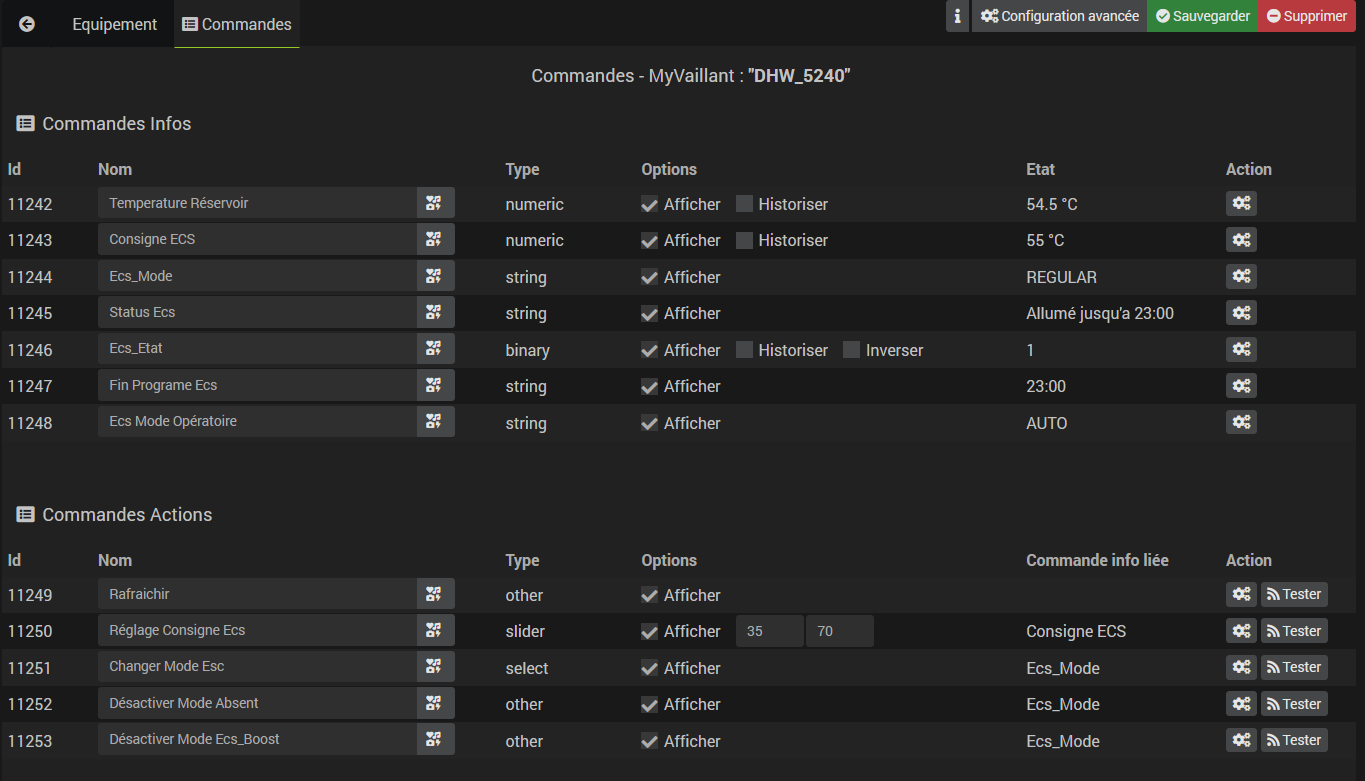This screenshot has height=781, width=1365.
Task: Toggle Inverser checkbox for Ecs_Etat
Action: pyautogui.click(x=851, y=350)
